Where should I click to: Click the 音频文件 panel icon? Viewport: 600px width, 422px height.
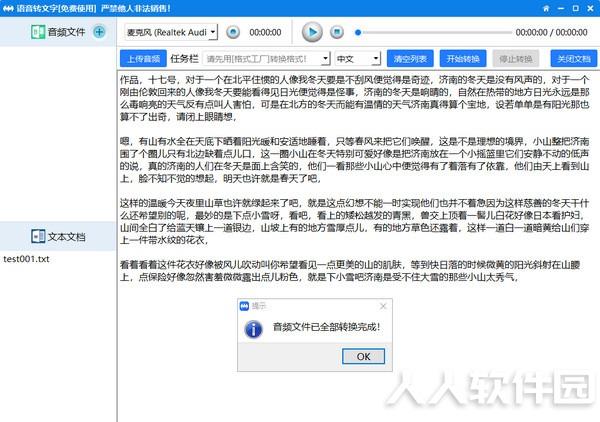[x=38, y=32]
